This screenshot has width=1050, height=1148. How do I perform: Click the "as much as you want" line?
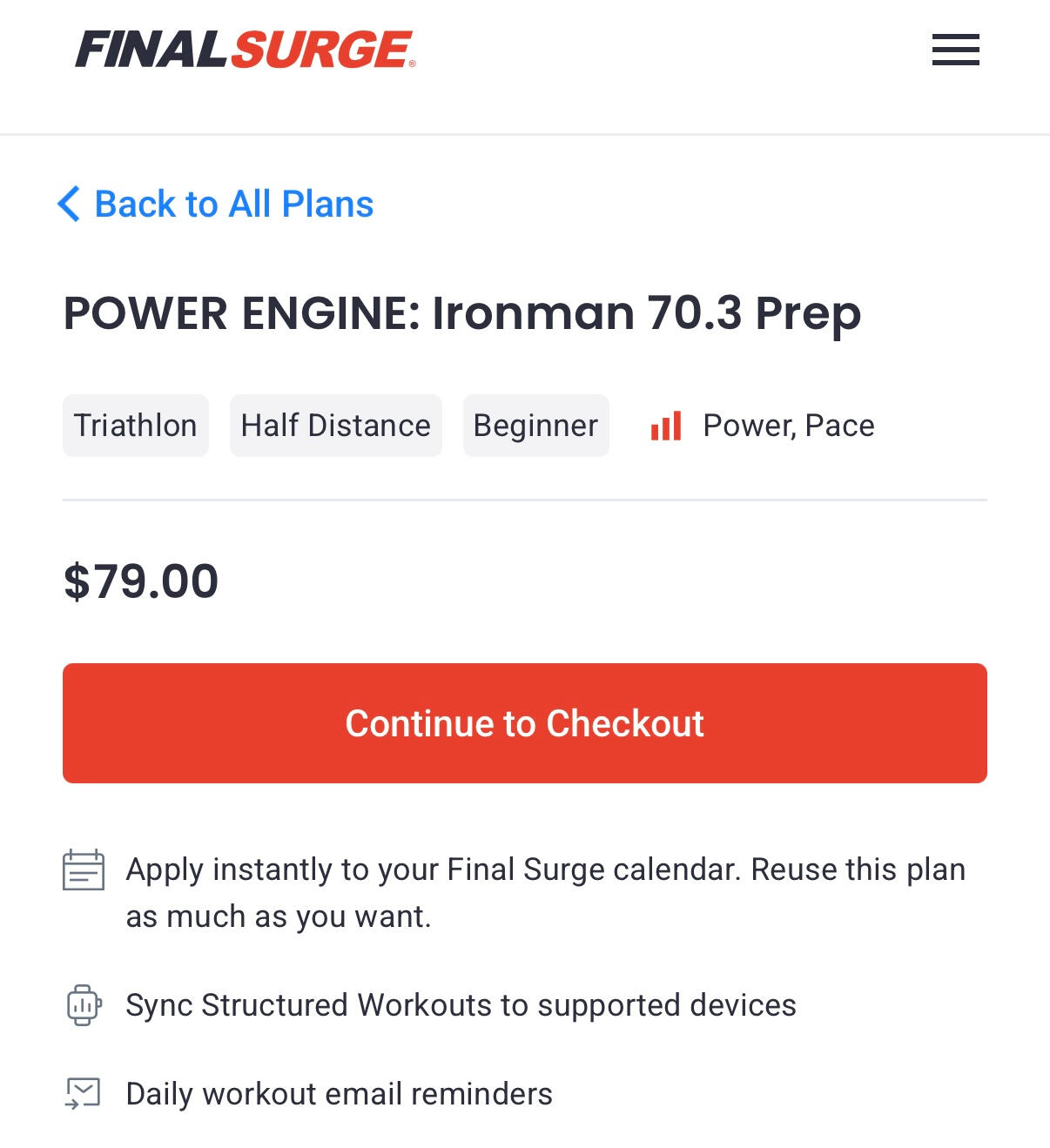(279, 916)
